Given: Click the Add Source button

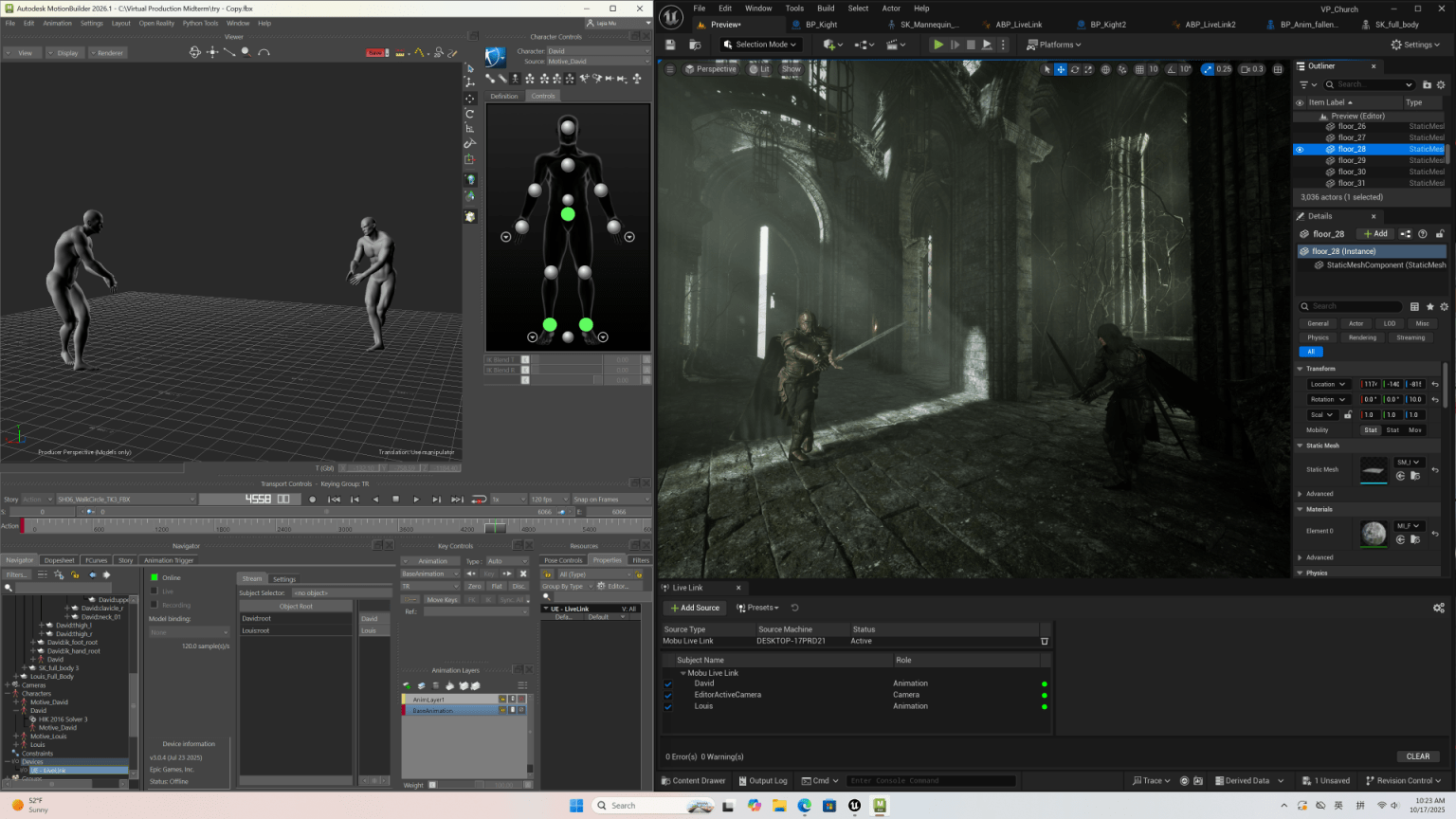Looking at the screenshot, I should click(695, 608).
